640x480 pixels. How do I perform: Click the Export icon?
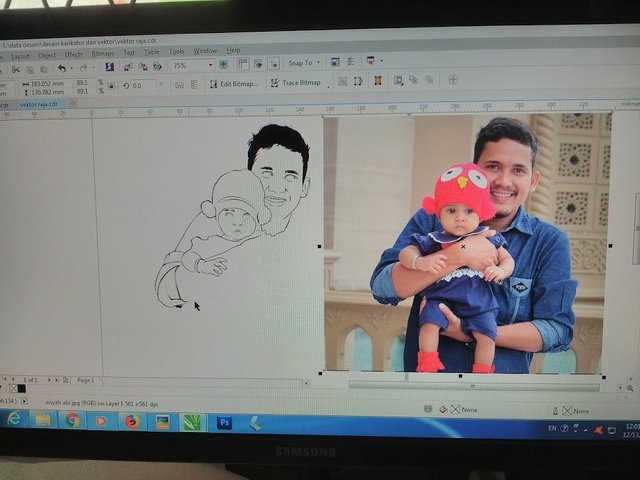[143, 66]
